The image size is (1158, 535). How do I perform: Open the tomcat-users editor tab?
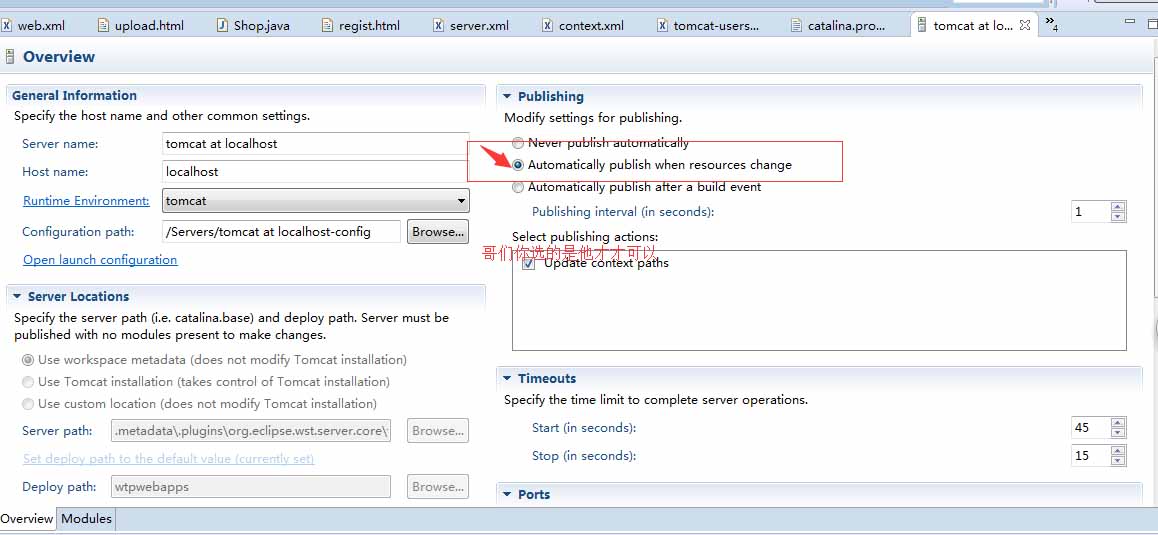pos(708,25)
